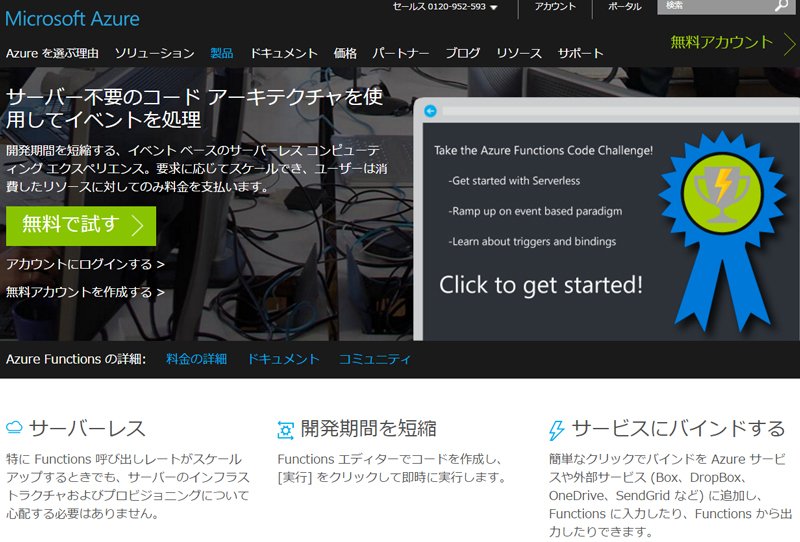Click the Microsoft Azure logo
The height and width of the screenshot is (542, 800).
pos(72,19)
